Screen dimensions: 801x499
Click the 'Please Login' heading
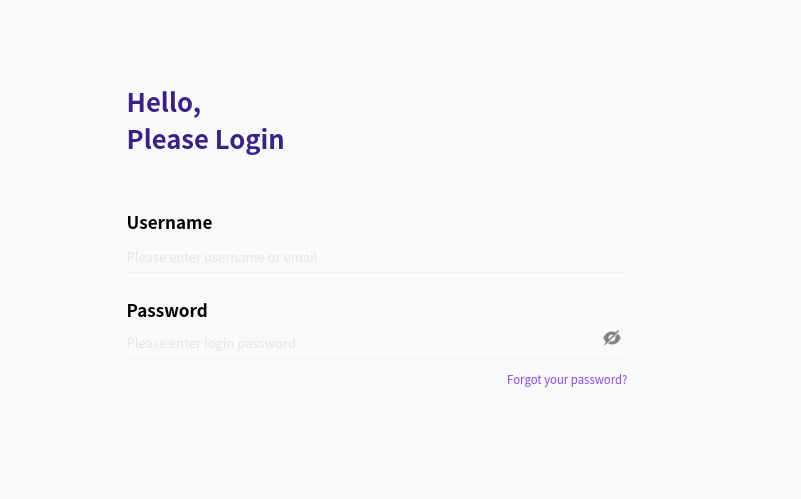[x=205, y=139]
